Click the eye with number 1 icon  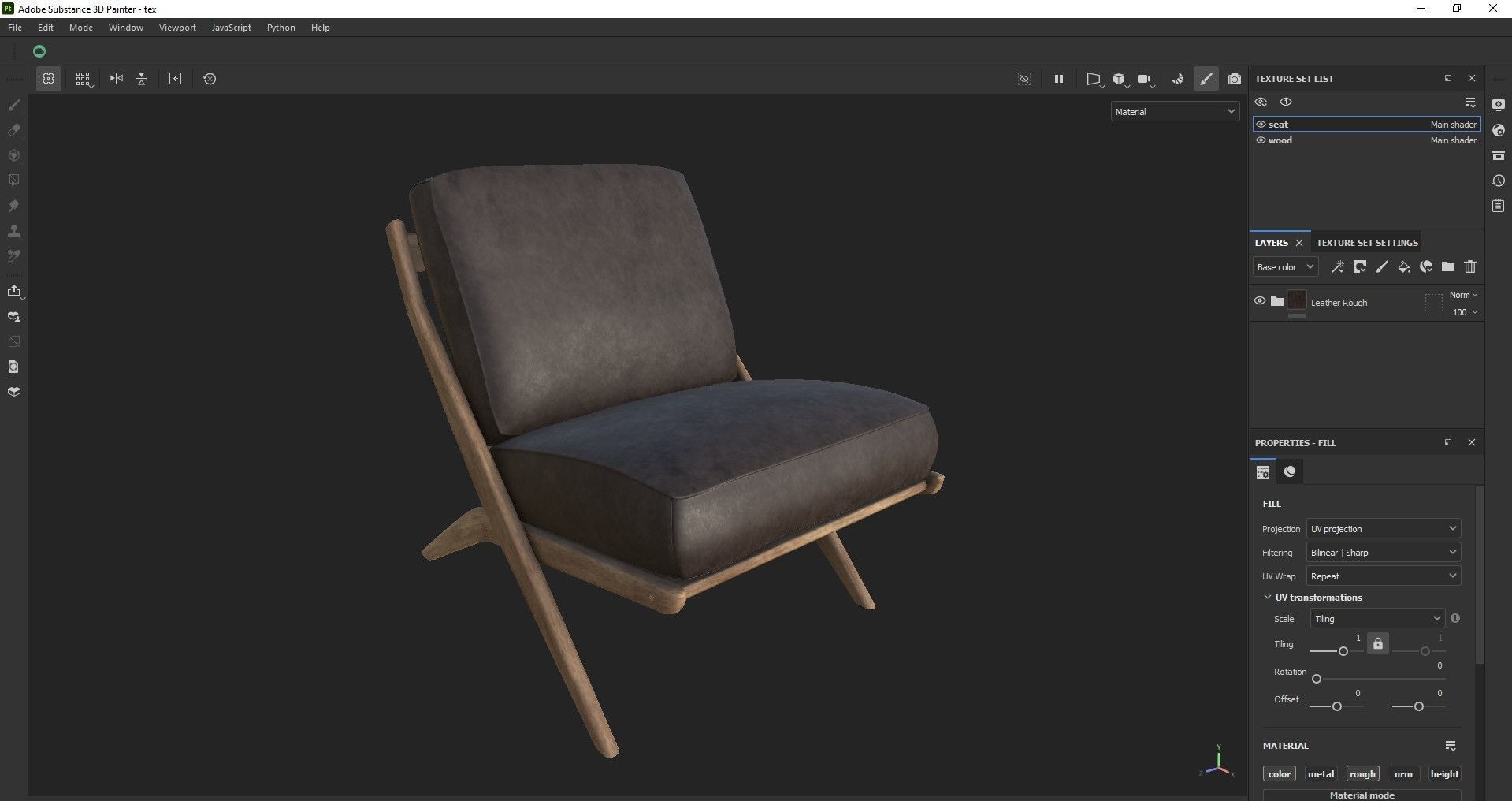click(1286, 102)
